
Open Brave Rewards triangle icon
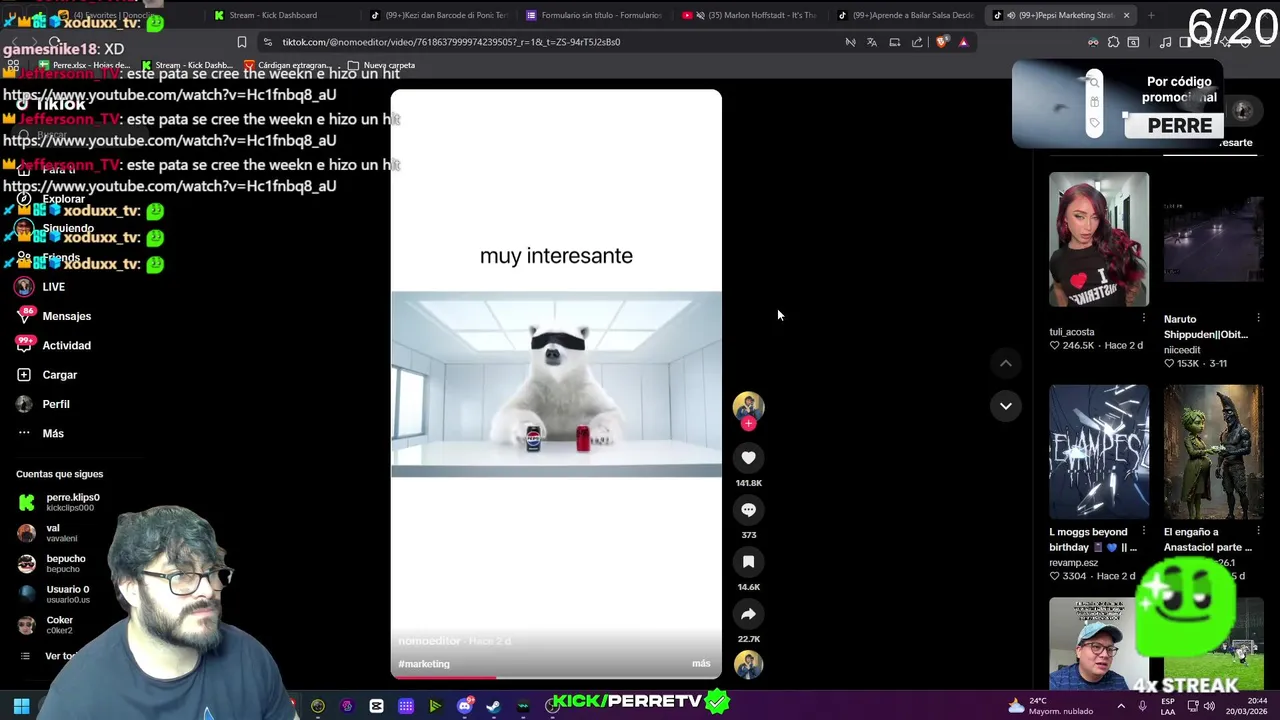click(963, 42)
